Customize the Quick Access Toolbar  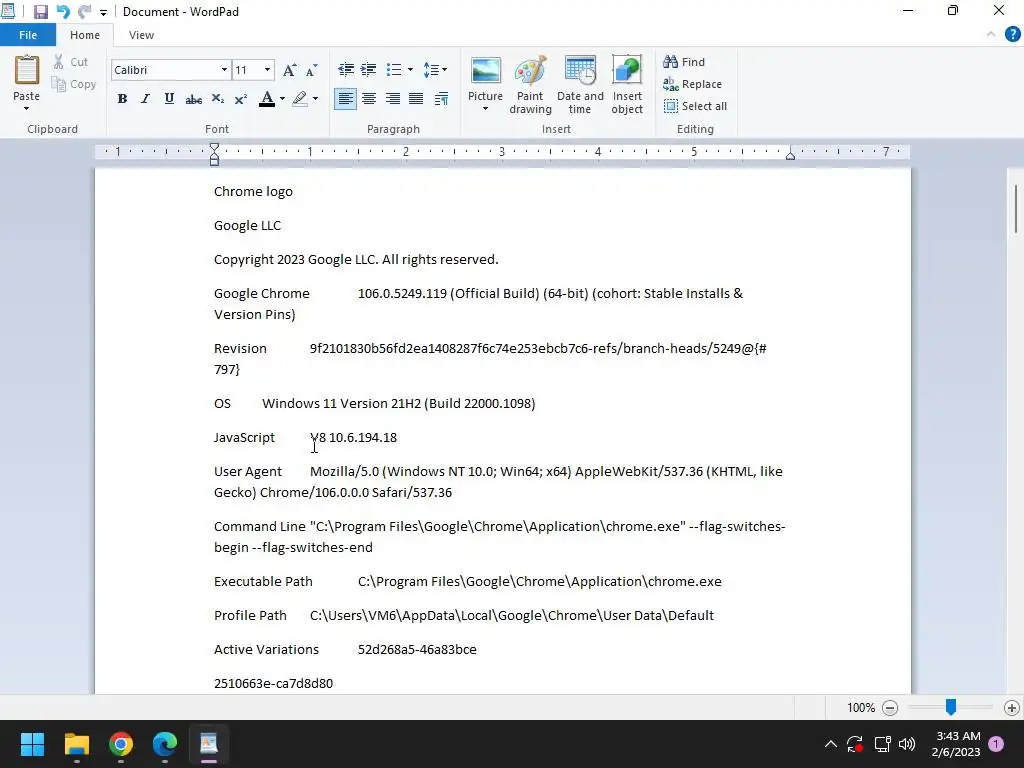tap(103, 12)
